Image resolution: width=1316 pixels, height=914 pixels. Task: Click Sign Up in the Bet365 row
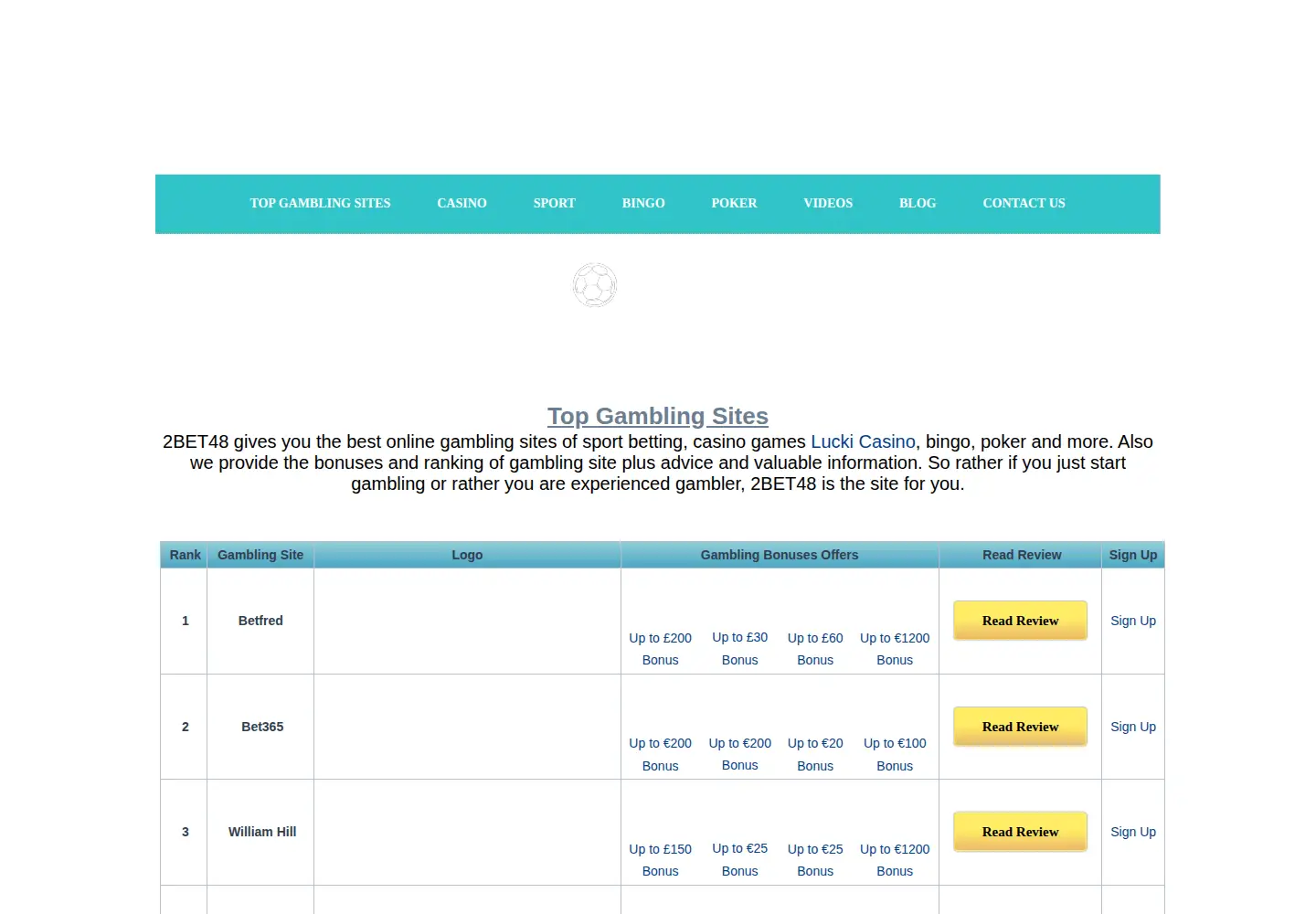point(1133,727)
